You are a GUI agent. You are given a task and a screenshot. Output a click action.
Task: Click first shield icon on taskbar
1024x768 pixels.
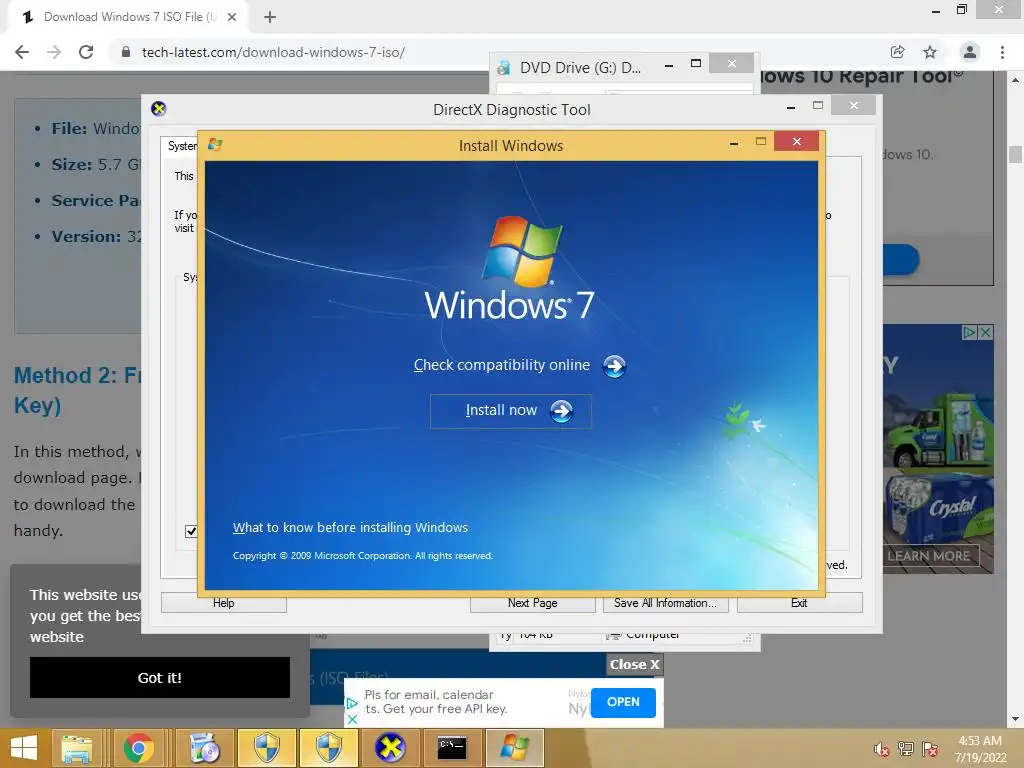click(x=266, y=748)
